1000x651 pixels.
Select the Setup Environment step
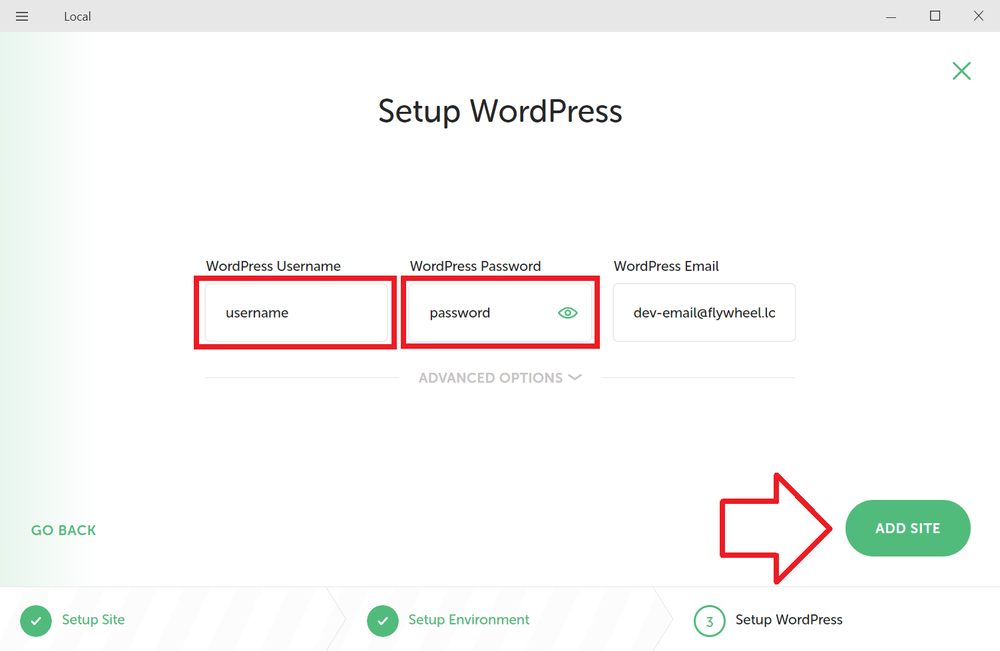(469, 620)
